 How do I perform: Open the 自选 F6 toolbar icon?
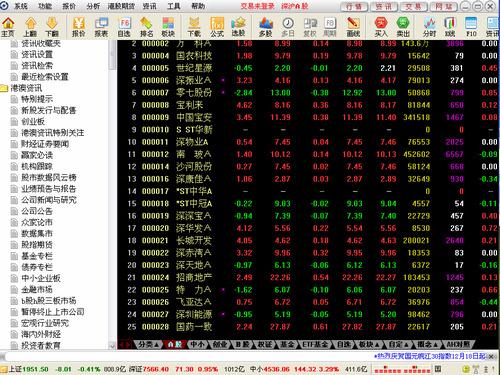tap(124, 27)
